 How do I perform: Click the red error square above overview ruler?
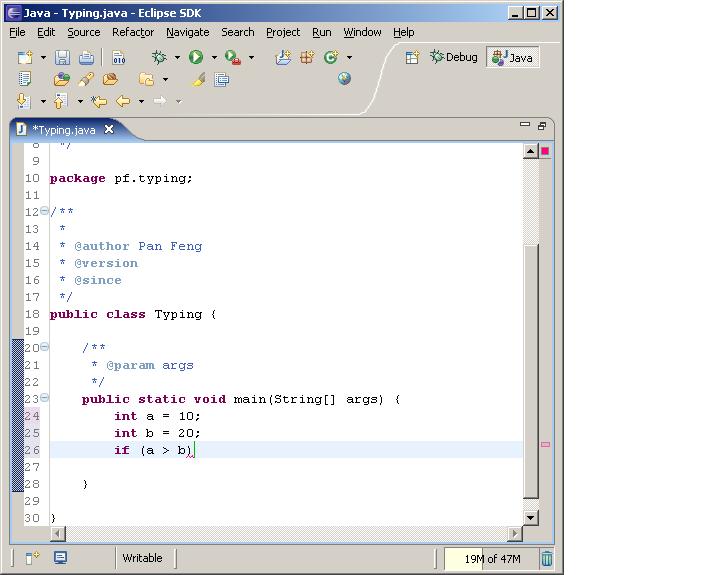[545, 151]
